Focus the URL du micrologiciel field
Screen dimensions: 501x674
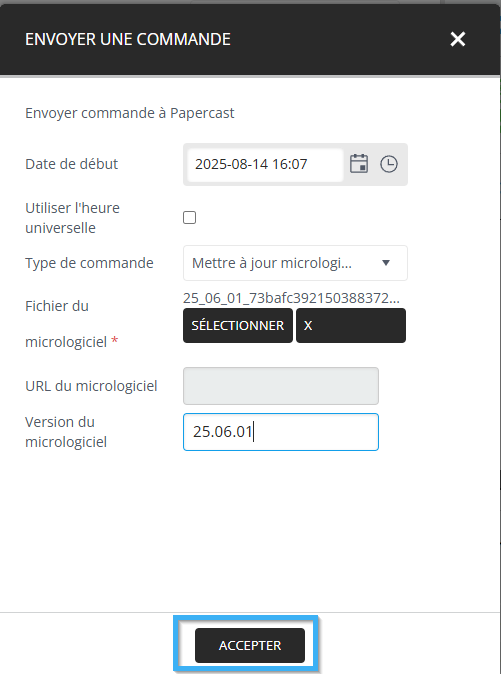click(281, 386)
